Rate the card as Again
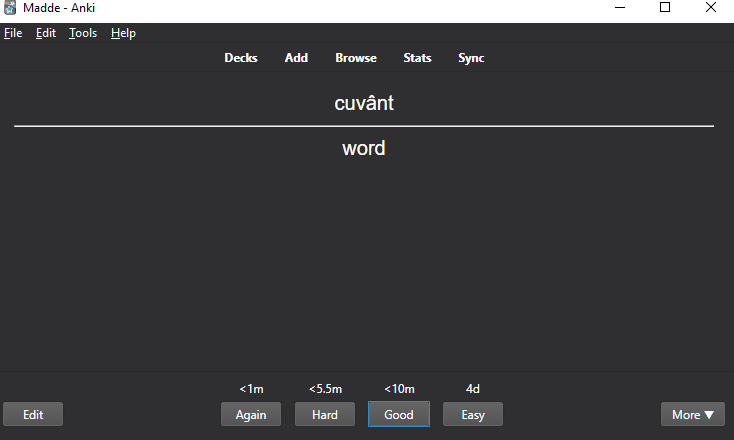Image resolution: width=734 pixels, height=440 pixels. [x=251, y=414]
